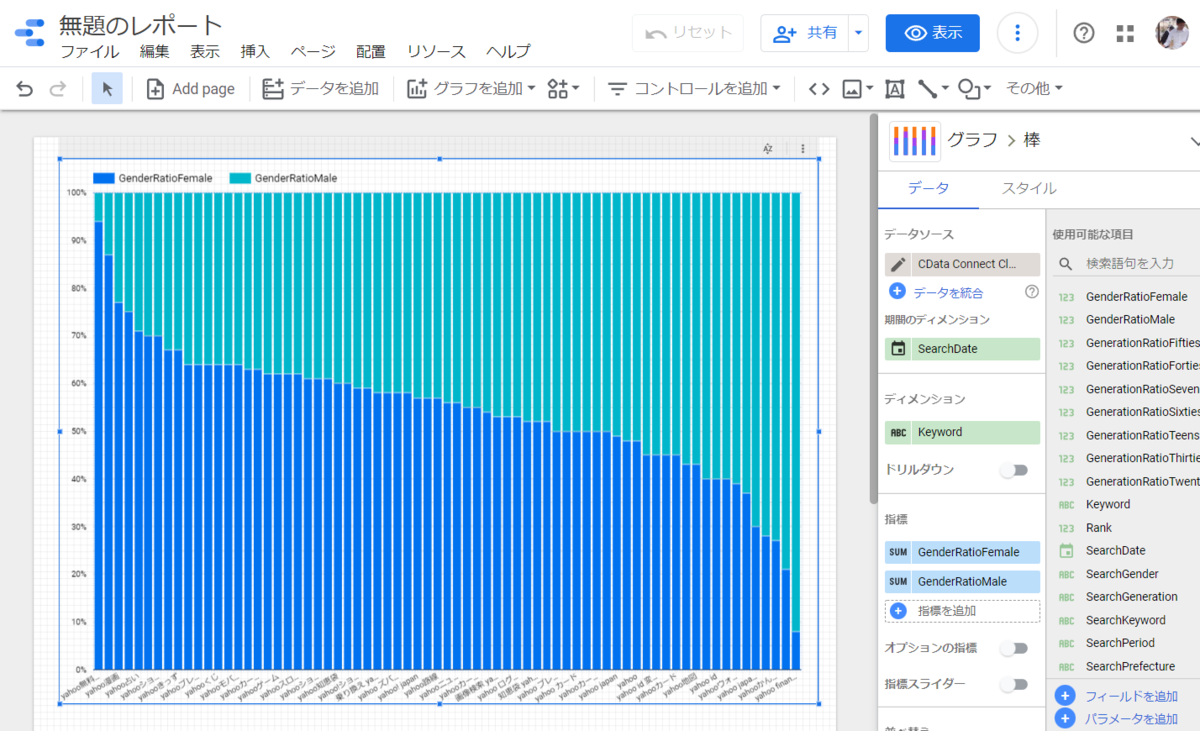Open コントロールを追加 dropdown
This screenshot has width=1200, height=731.
click(694, 89)
